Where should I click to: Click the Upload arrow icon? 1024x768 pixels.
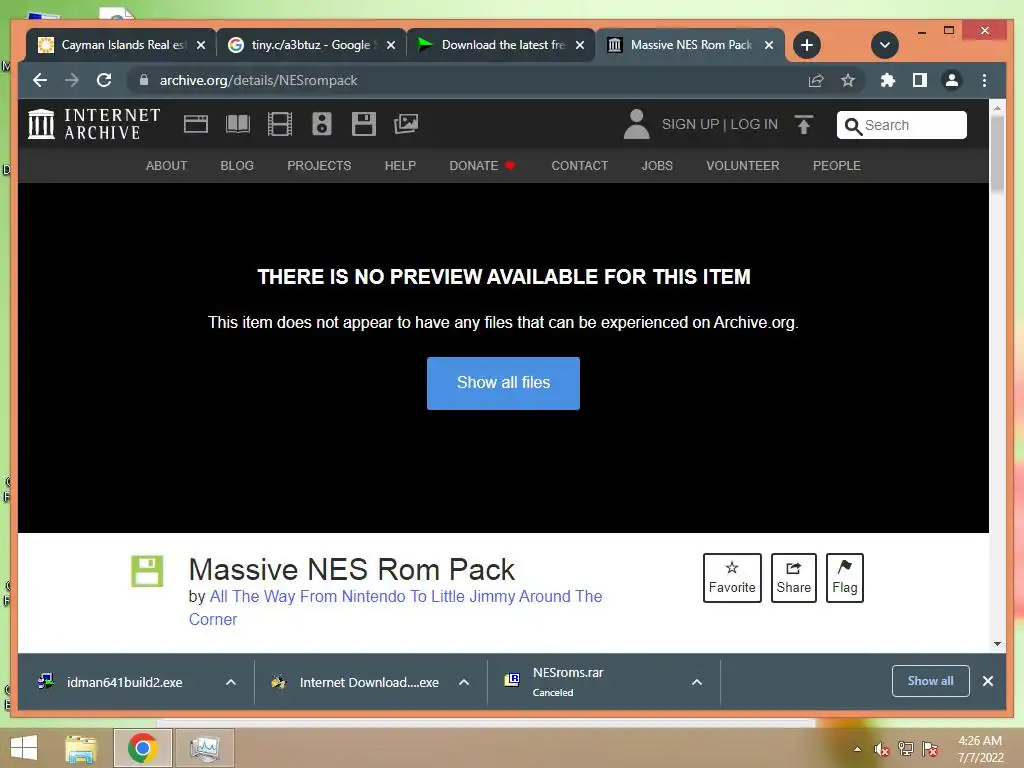point(804,124)
